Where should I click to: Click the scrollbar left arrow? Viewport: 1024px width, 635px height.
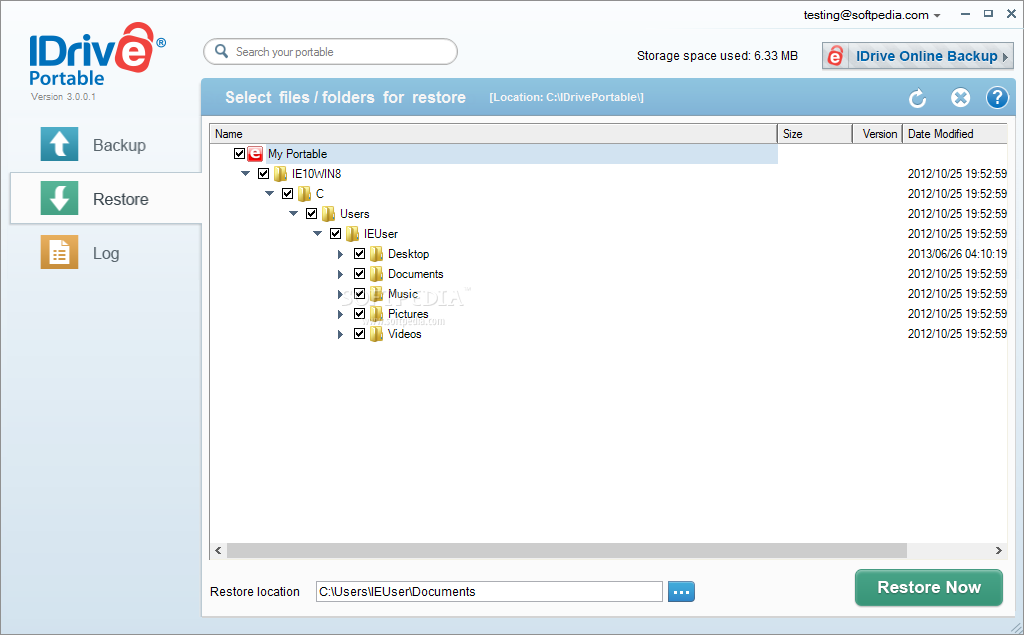pos(218,551)
